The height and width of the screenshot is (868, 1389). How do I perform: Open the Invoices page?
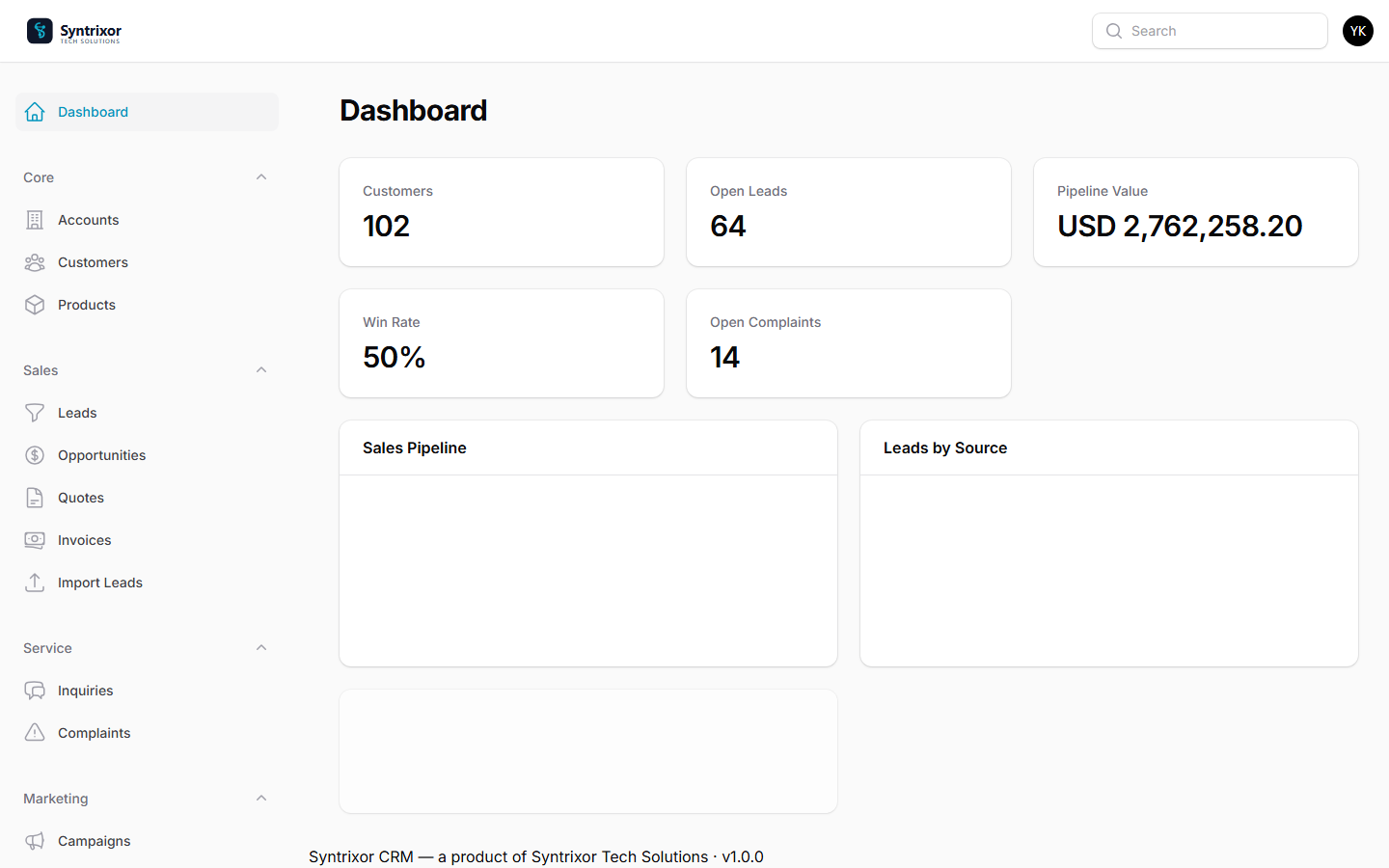coord(147,540)
